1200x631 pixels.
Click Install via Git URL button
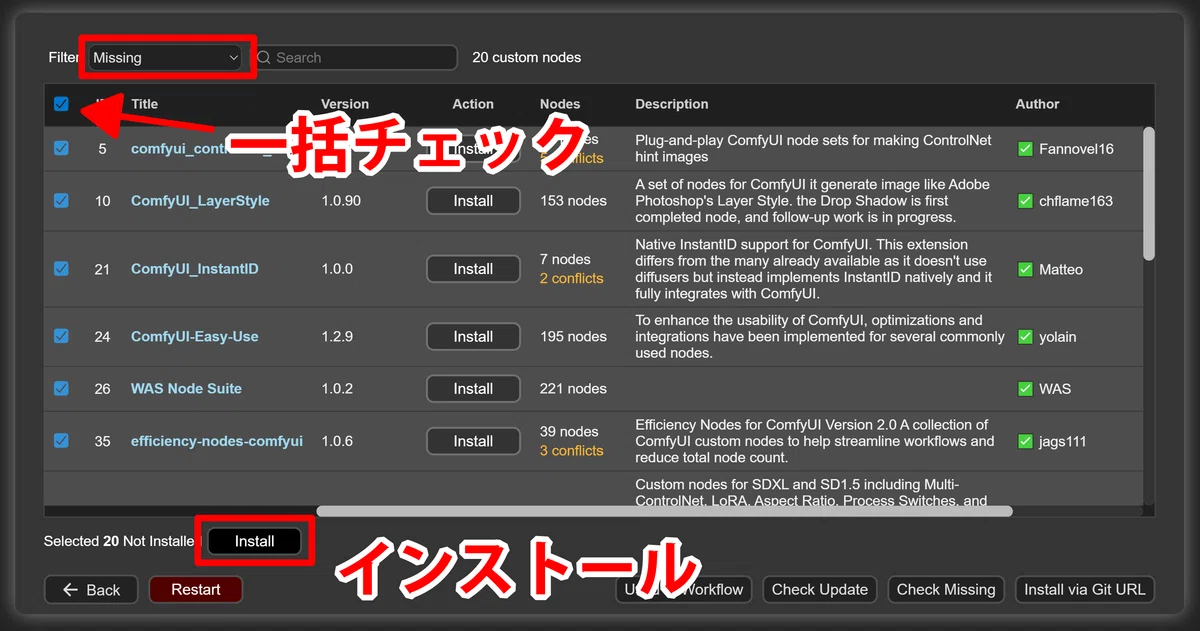click(x=1085, y=590)
